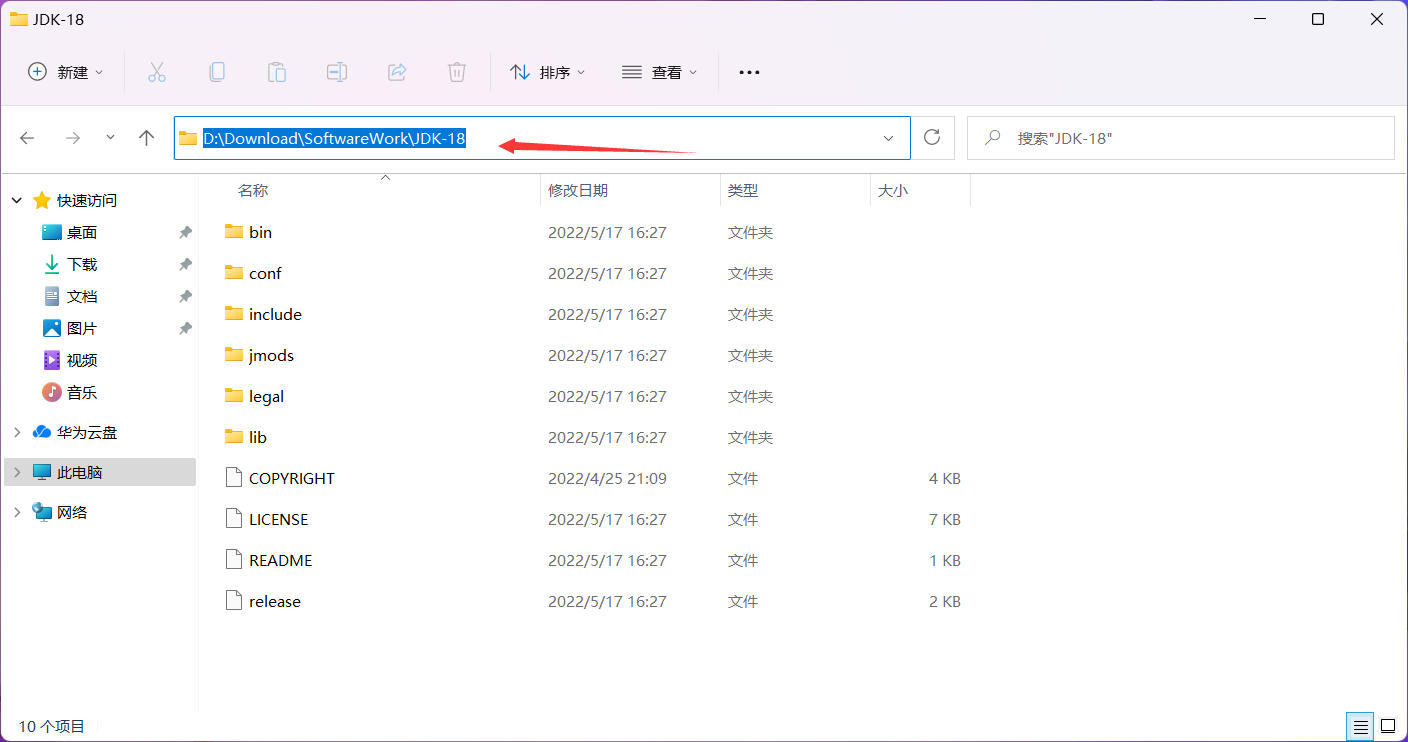The image size is (1408, 742).
Task: Unpin 下载 using its pin icon
Action: coord(185,264)
